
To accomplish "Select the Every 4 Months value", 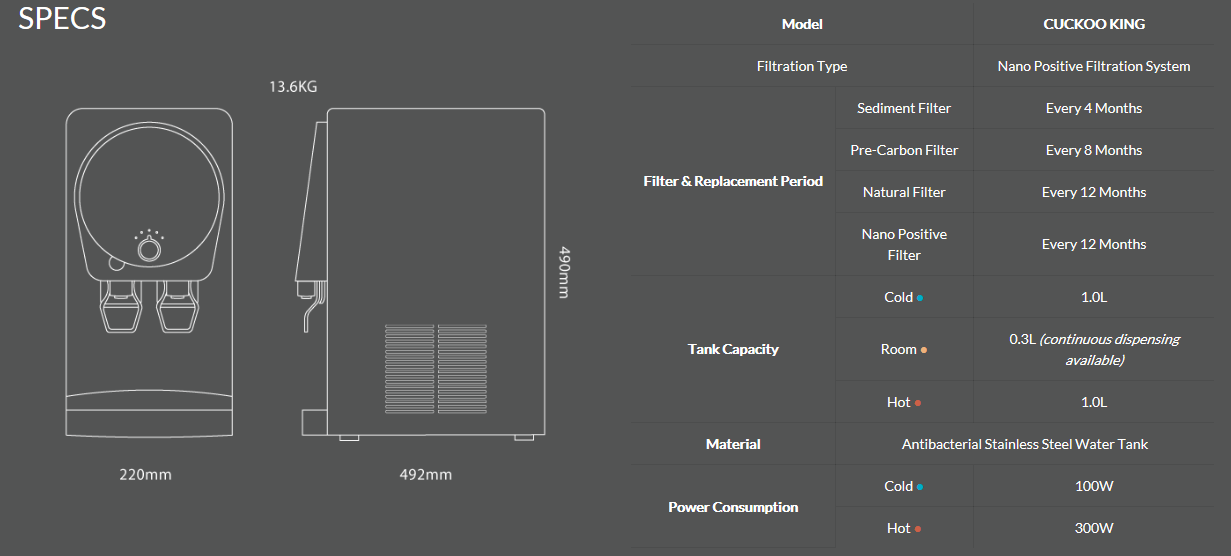I will tap(1094, 108).
